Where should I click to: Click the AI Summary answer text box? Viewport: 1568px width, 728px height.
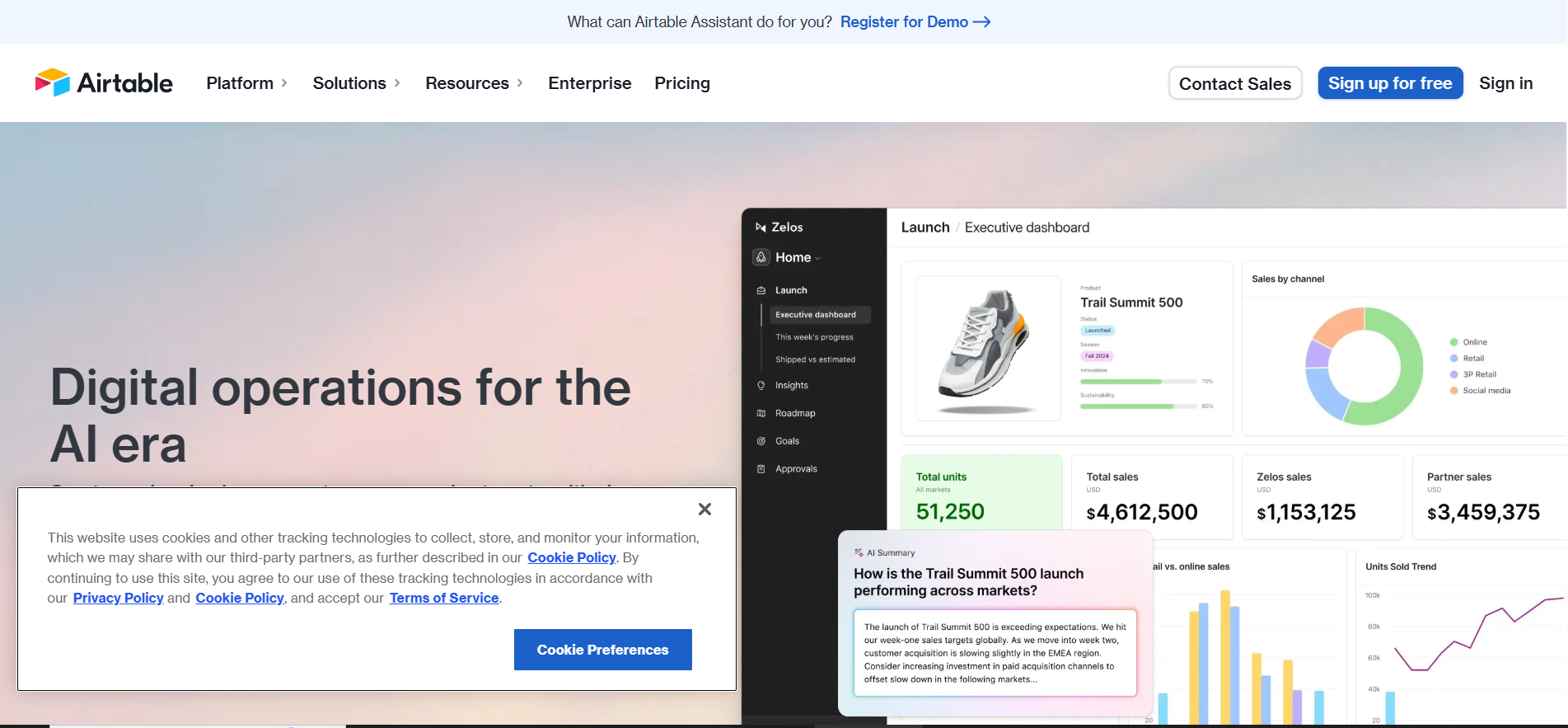[x=995, y=653]
